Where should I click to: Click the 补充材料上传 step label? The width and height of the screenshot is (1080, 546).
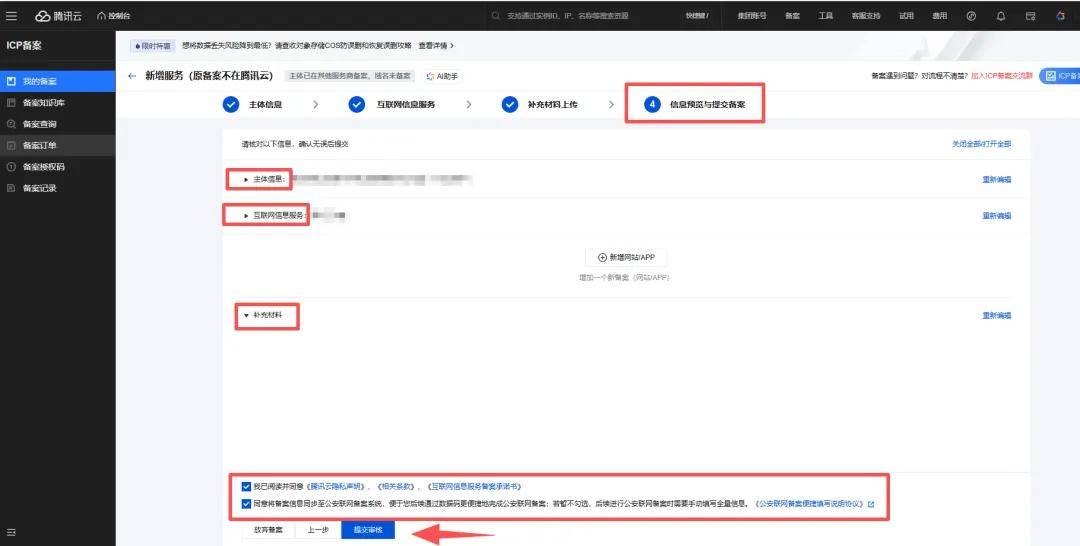pyautogui.click(x=552, y=105)
